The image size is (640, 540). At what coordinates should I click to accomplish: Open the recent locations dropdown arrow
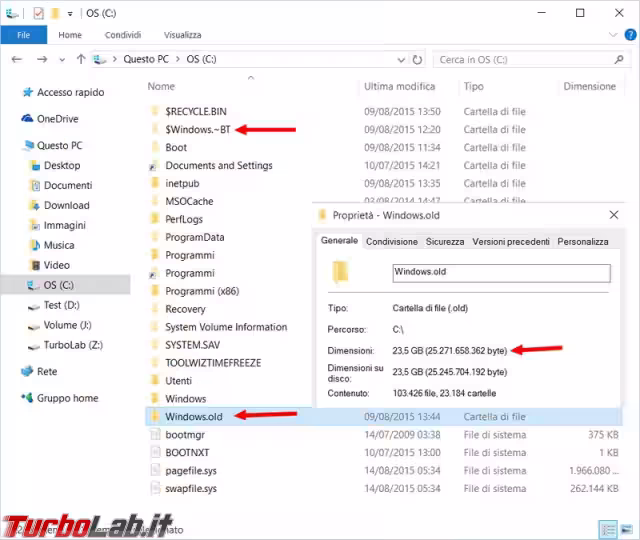[62, 60]
